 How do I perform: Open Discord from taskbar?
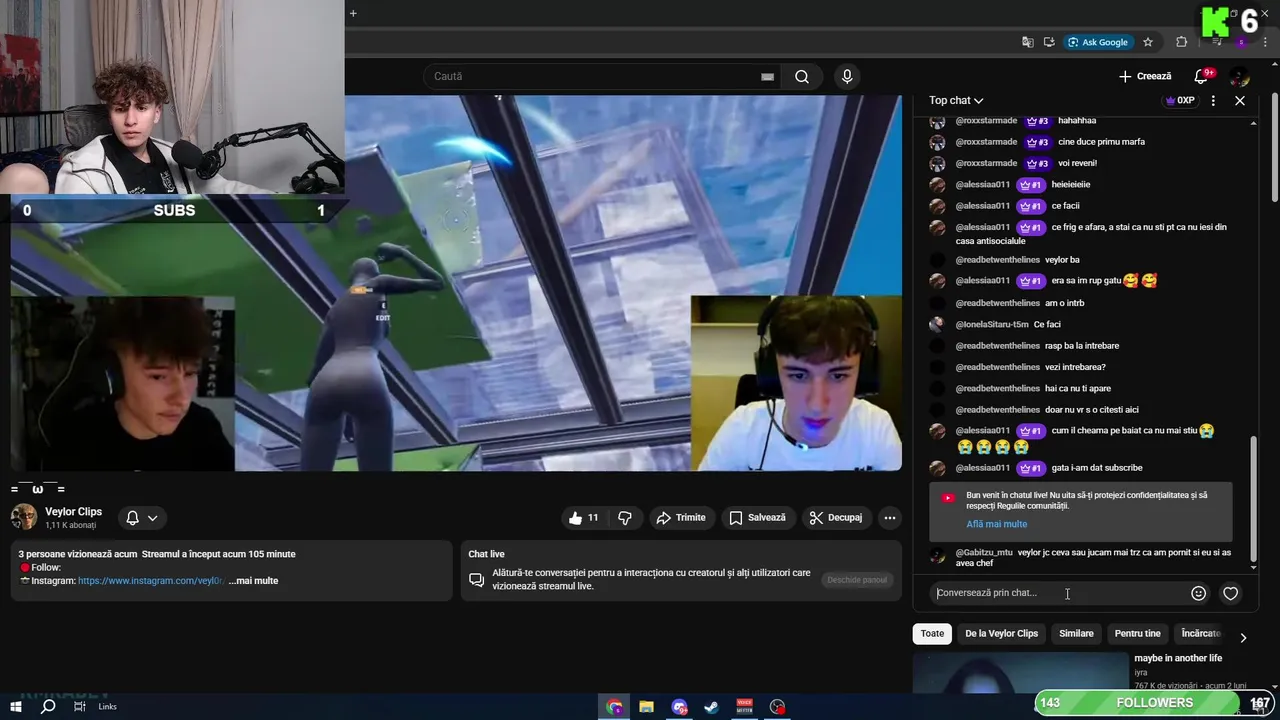pos(680,707)
